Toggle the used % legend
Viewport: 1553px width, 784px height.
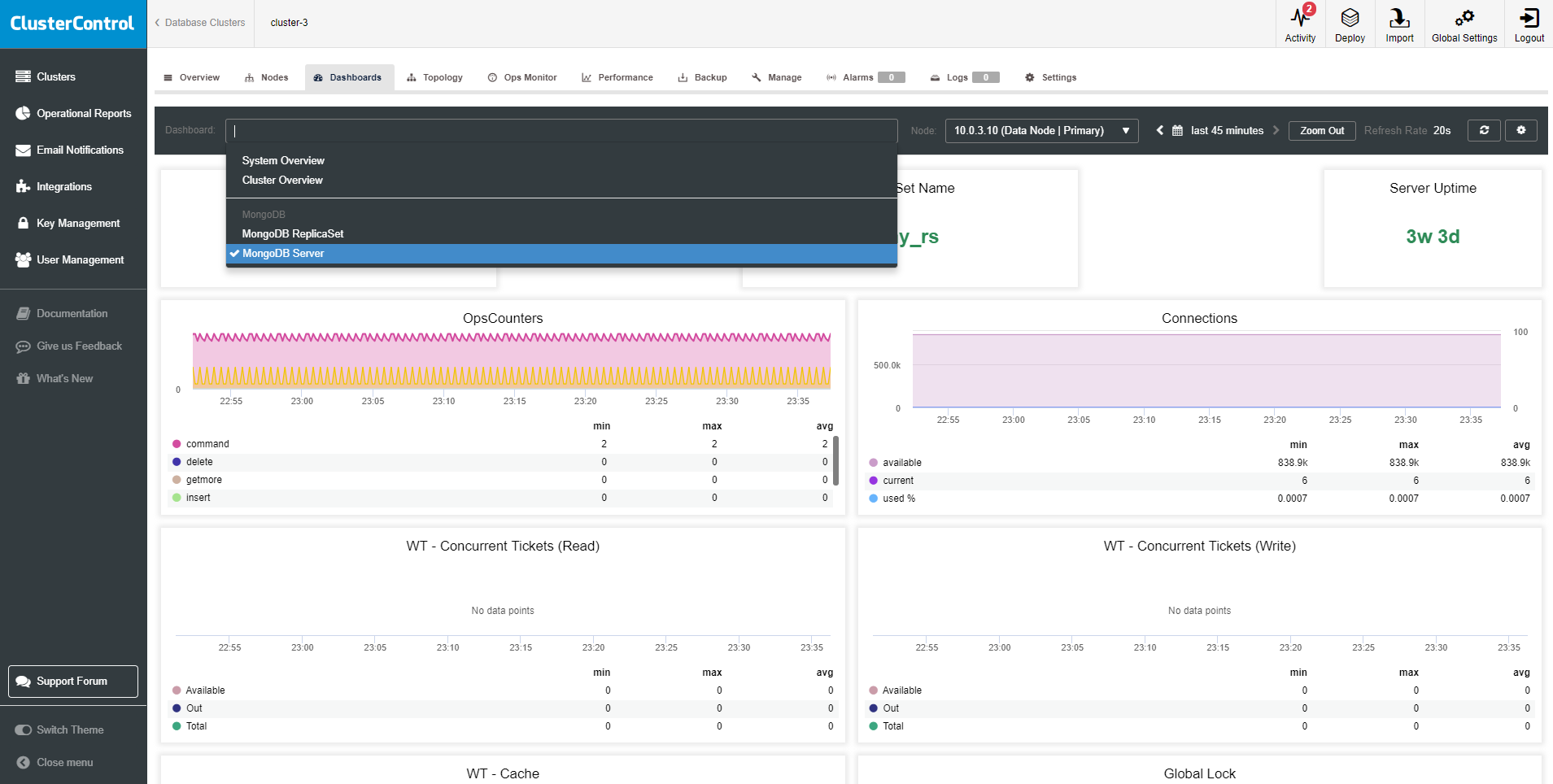pos(892,499)
